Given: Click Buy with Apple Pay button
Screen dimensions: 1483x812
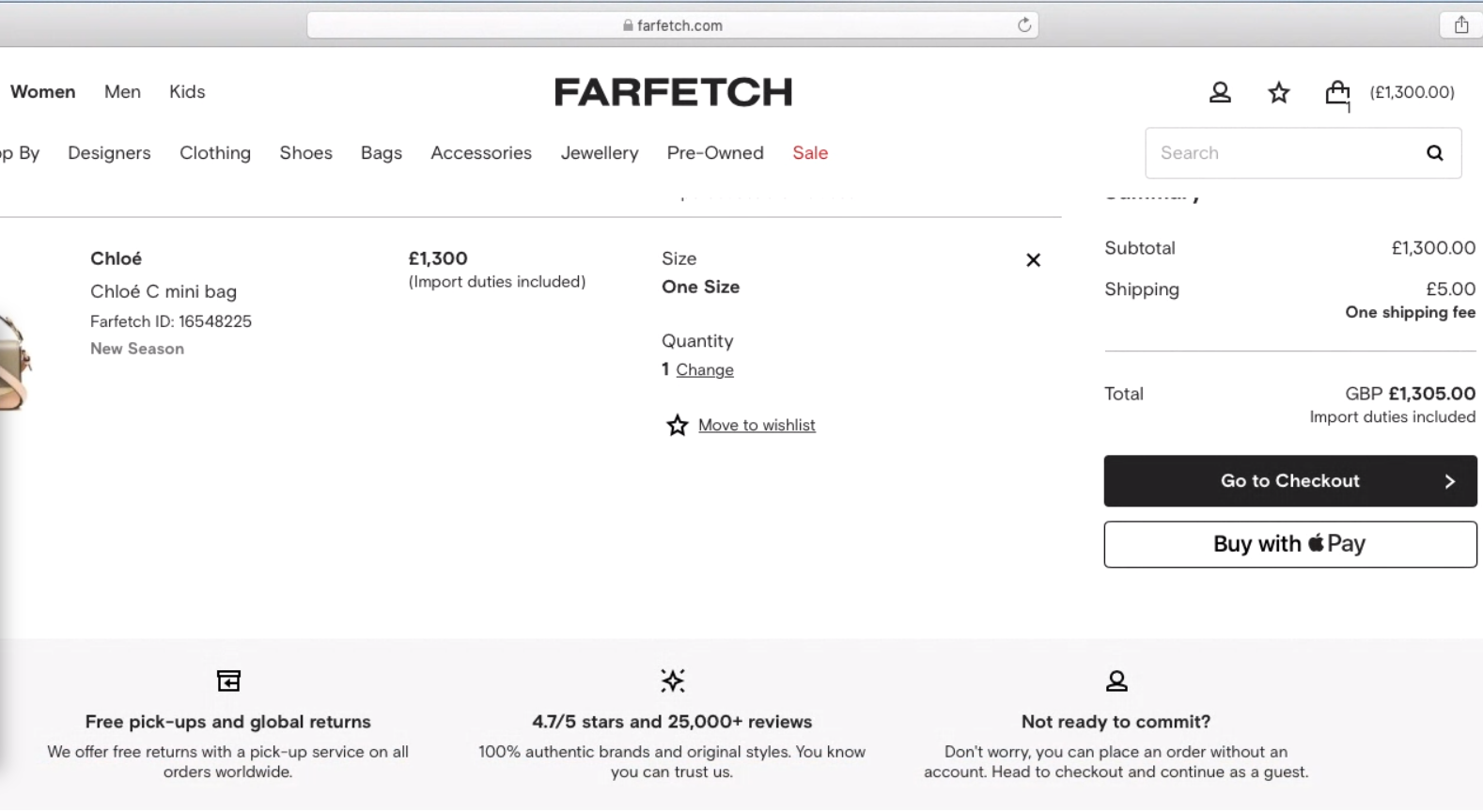Looking at the screenshot, I should pos(1290,544).
